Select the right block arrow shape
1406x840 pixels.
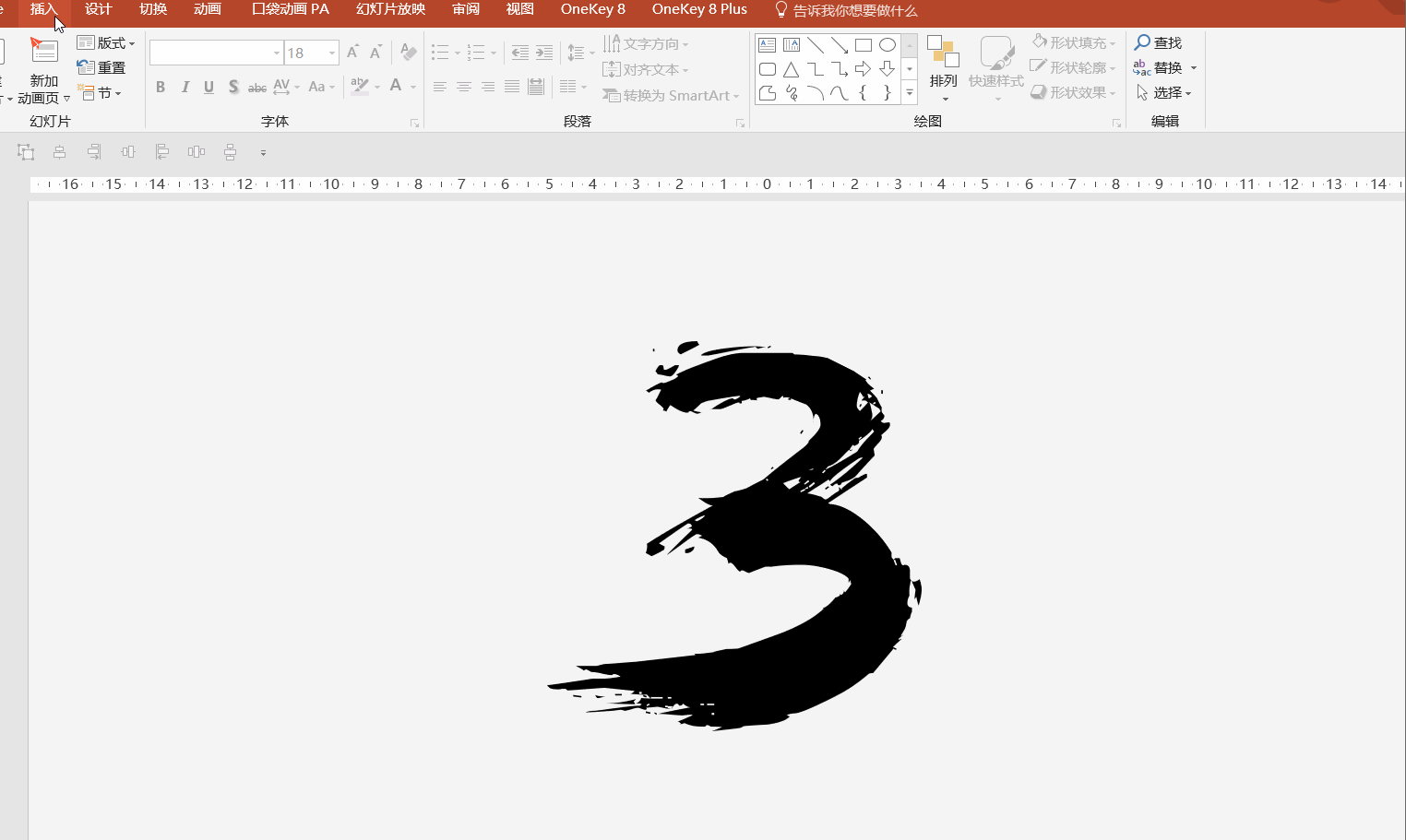(864, 69)
